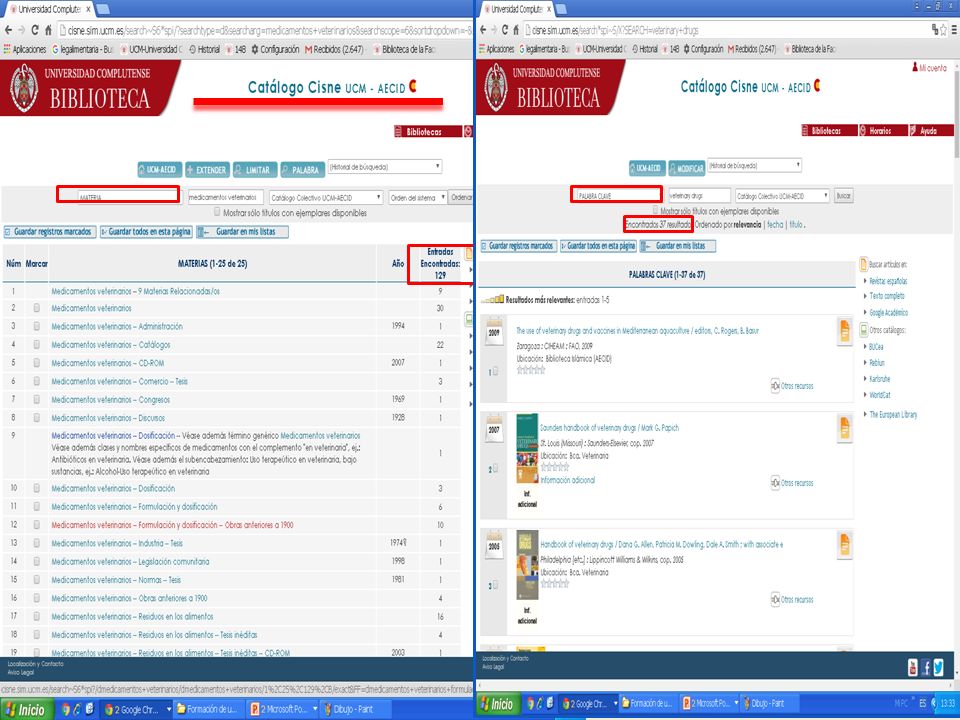Open 'Google Académico' link in the right sidebar
960x720 pixels.
(x=888, y=313)
